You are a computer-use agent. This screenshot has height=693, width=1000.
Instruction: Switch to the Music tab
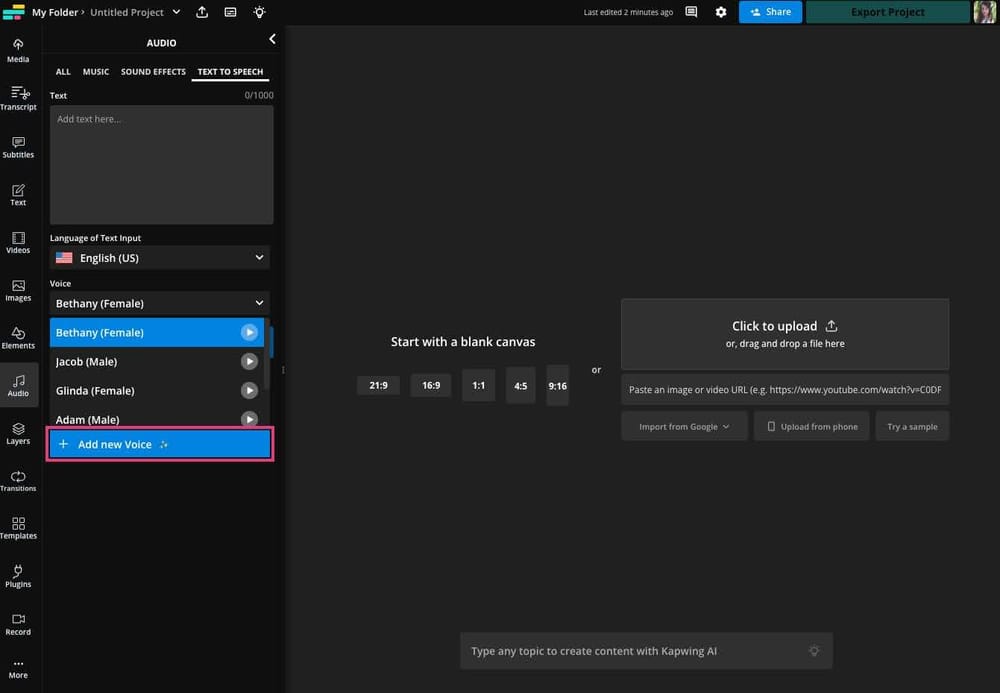95,71
